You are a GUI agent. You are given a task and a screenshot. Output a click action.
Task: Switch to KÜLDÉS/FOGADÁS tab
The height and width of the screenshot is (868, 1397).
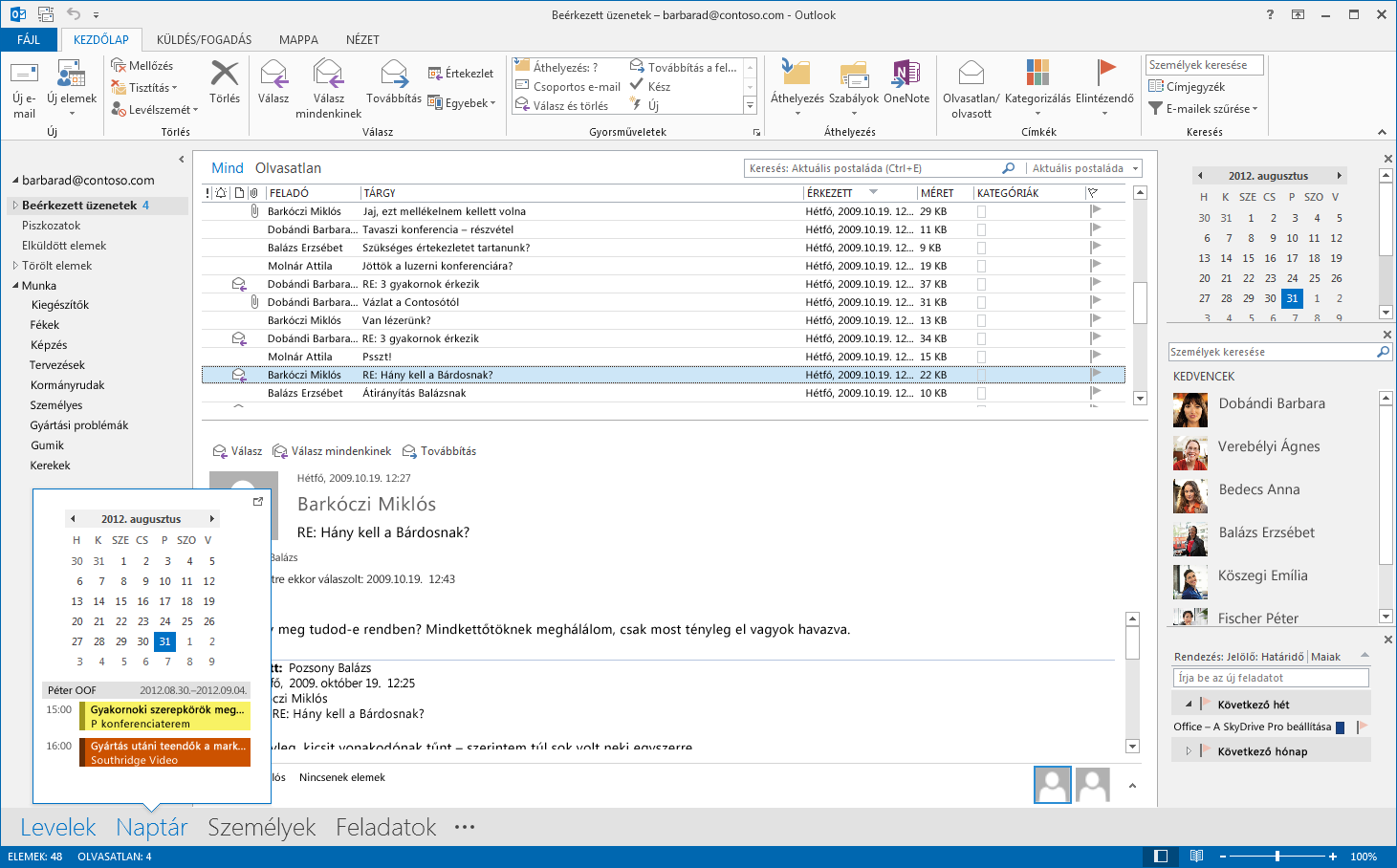[x=204, y=39]
